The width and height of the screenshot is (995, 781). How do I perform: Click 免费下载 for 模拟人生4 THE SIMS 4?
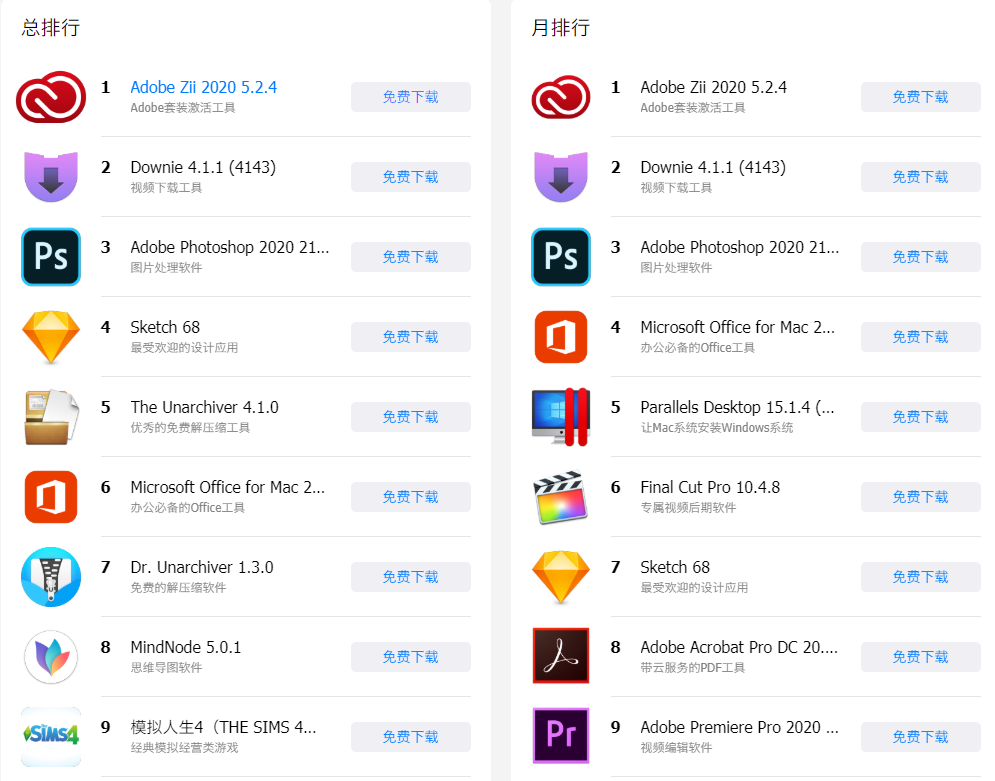coord(411,737)
